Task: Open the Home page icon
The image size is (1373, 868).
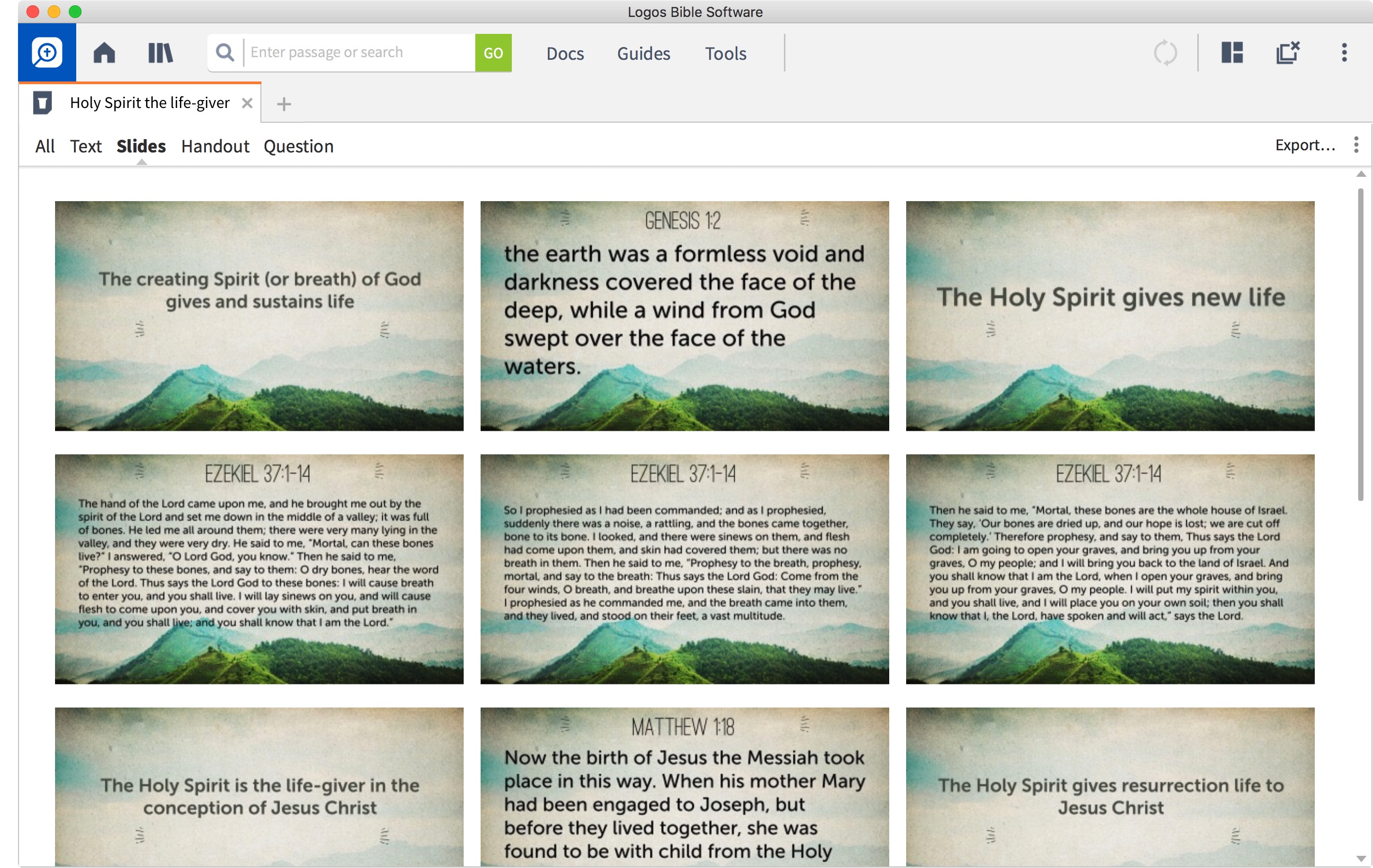Action: tap(104, 53)
